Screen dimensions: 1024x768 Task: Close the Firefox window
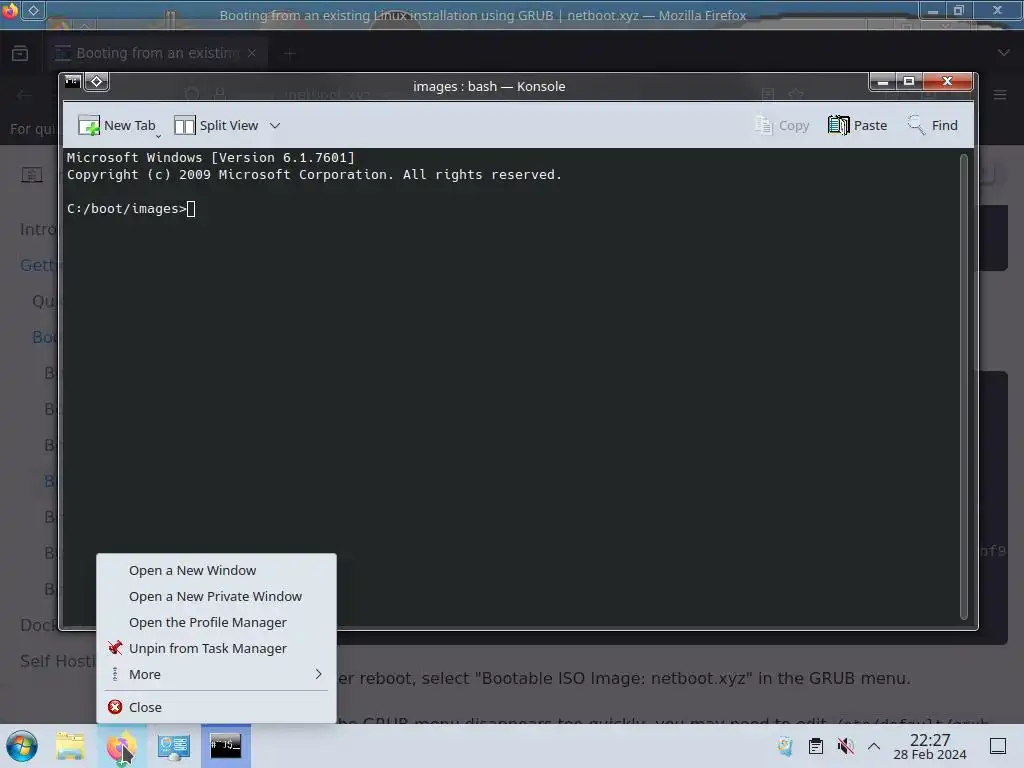tap(997, 10)
